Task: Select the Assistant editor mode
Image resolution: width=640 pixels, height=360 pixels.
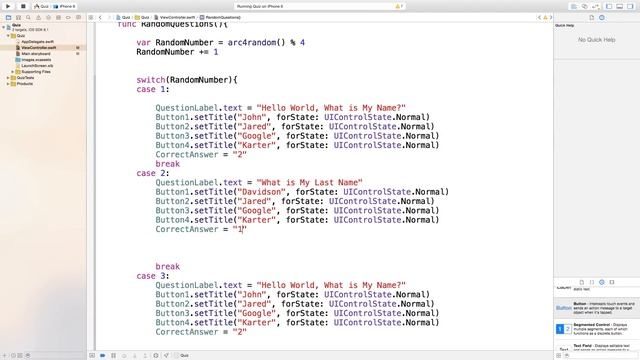Action: [585, 7]
